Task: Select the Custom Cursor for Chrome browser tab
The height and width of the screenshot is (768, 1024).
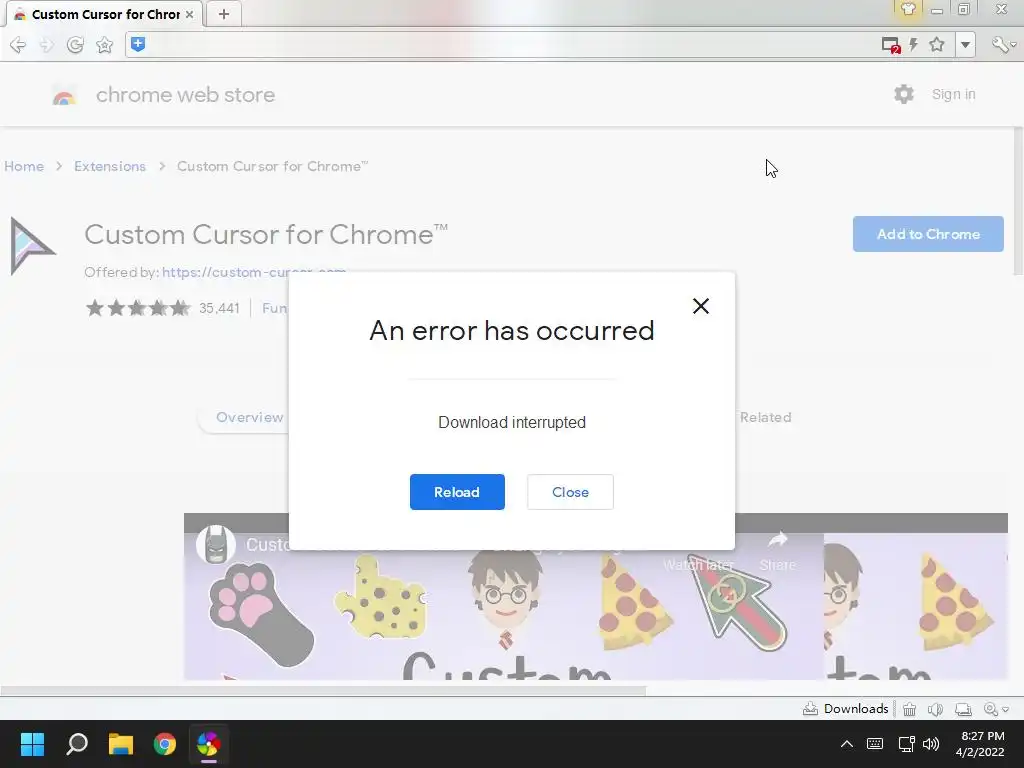Action: point(104,14)
